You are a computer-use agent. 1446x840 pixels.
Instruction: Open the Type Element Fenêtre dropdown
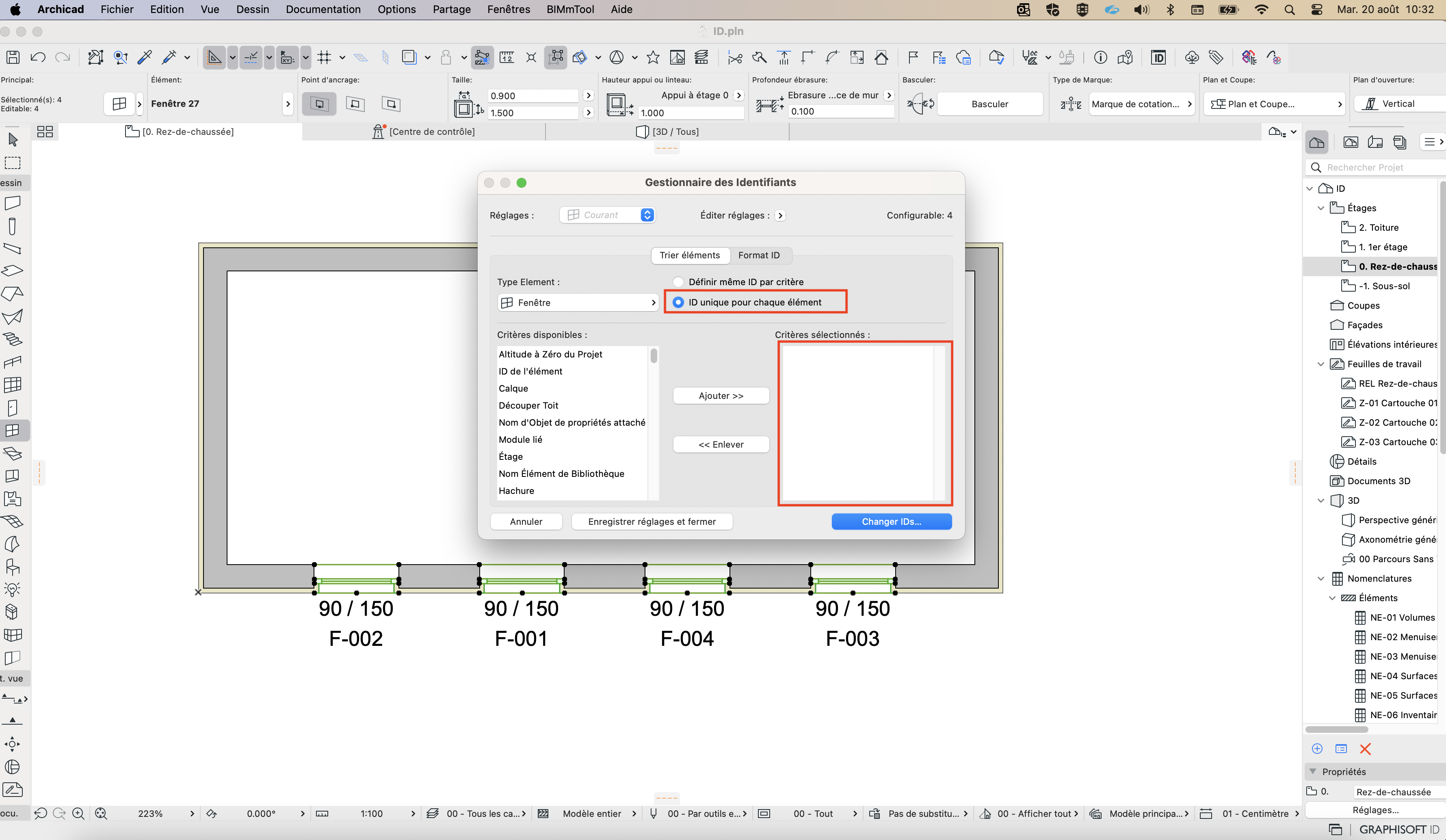pos(578,302)
